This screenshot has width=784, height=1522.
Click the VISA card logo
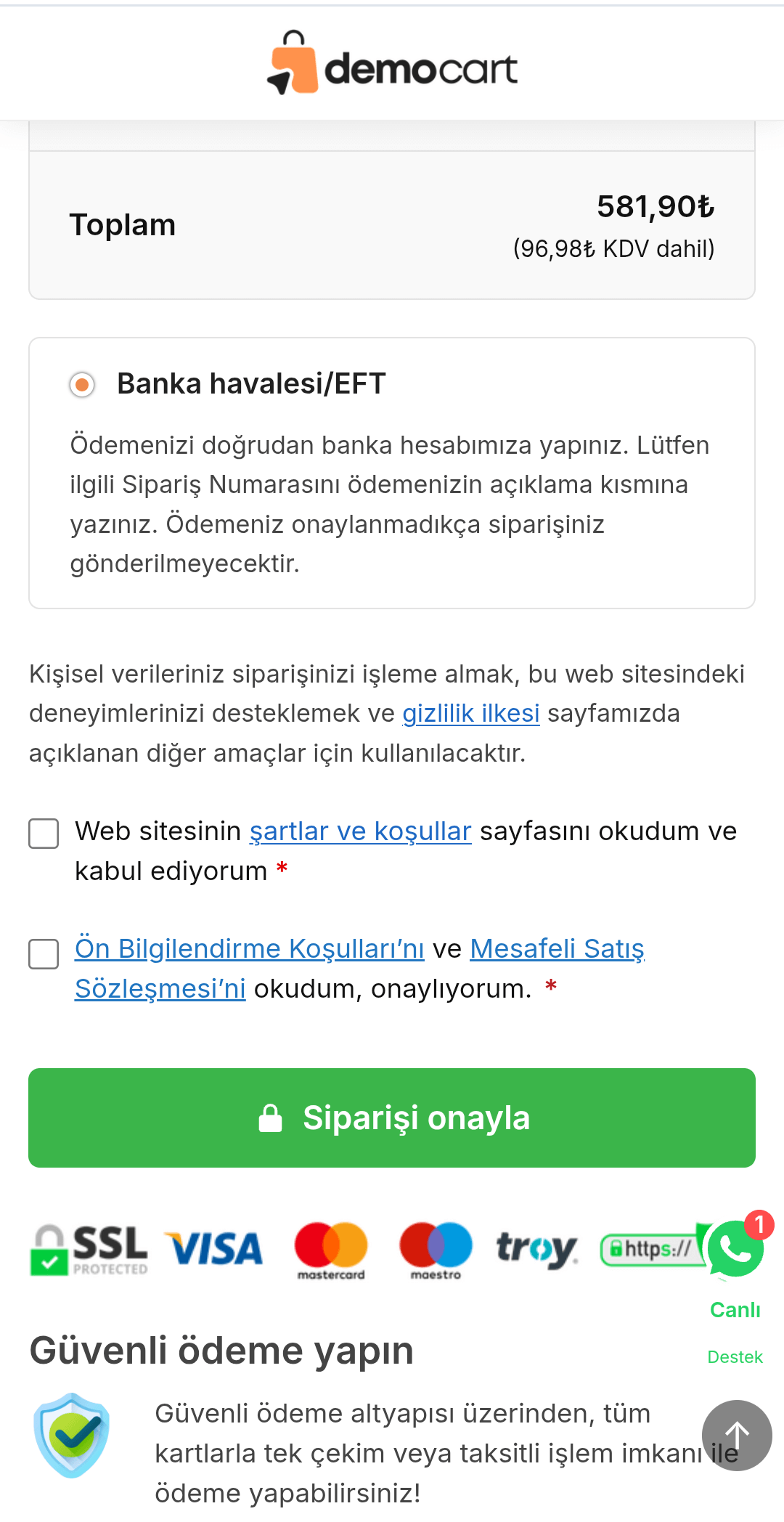(214, 1249)
